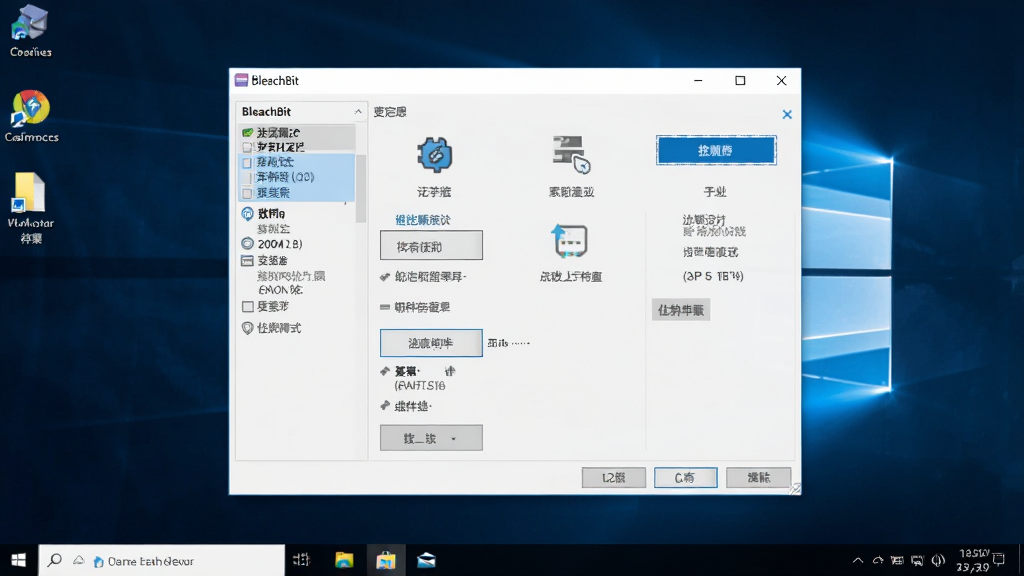Click the network tray icon
The width and height of the screenshot is (1024, 576).
click(x=918, y=560)
